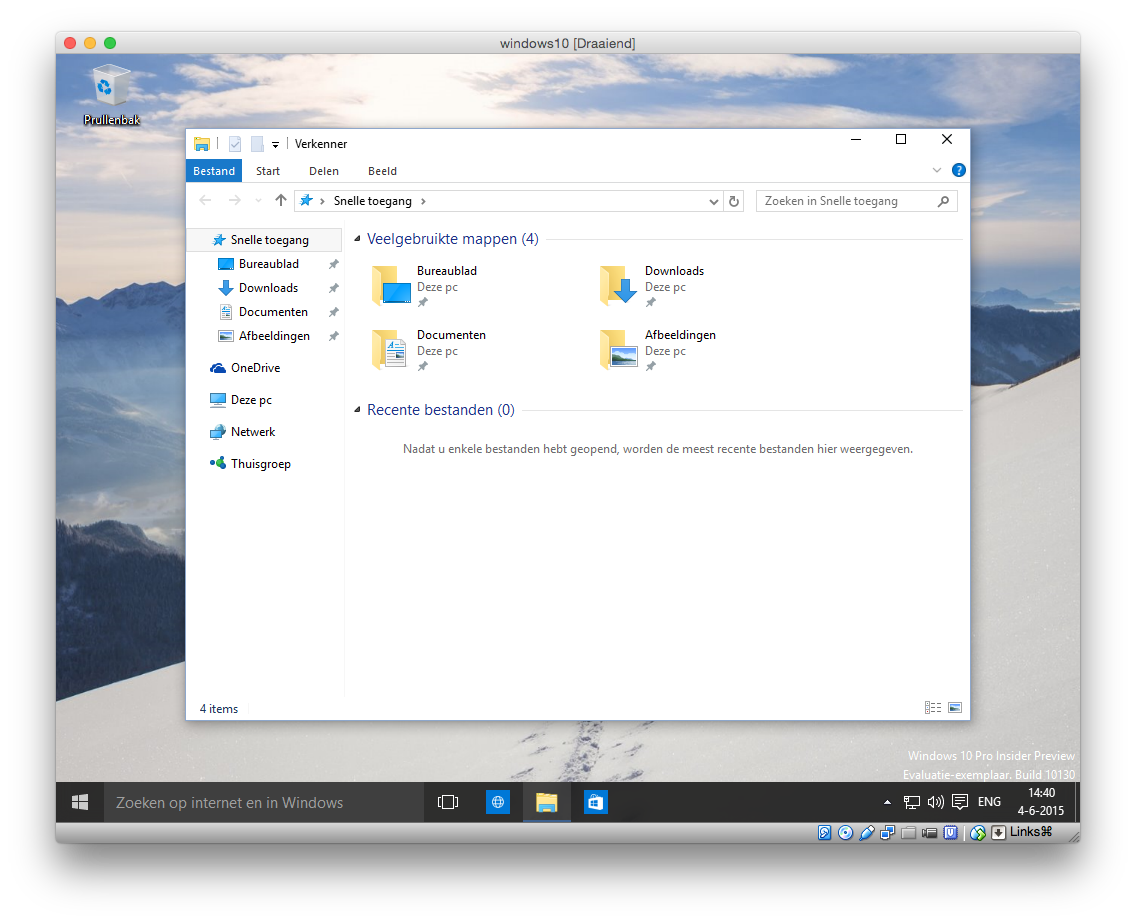This screenshot has height=923, width=1136.
Task: Unpin Bureaublad from Snelle toegang sidebar
Action: pos(334,264)
